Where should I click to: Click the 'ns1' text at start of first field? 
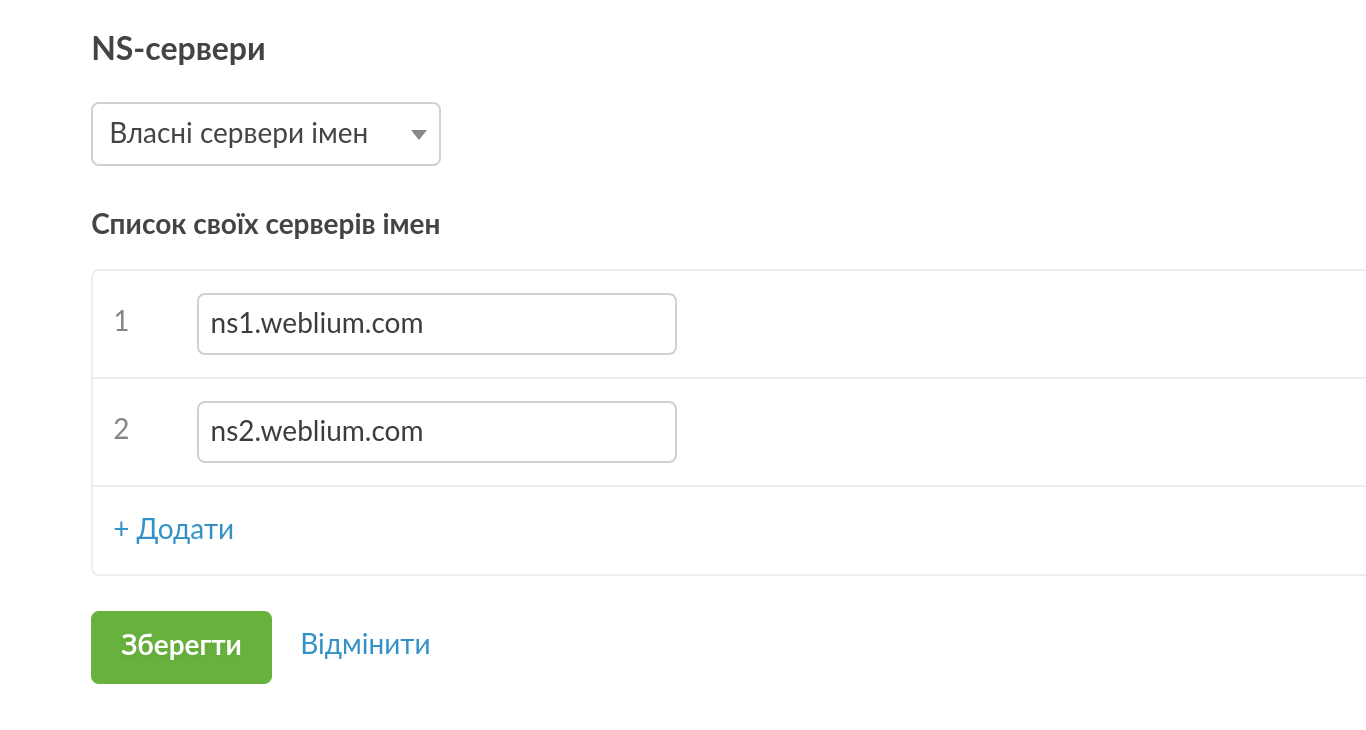228,324
